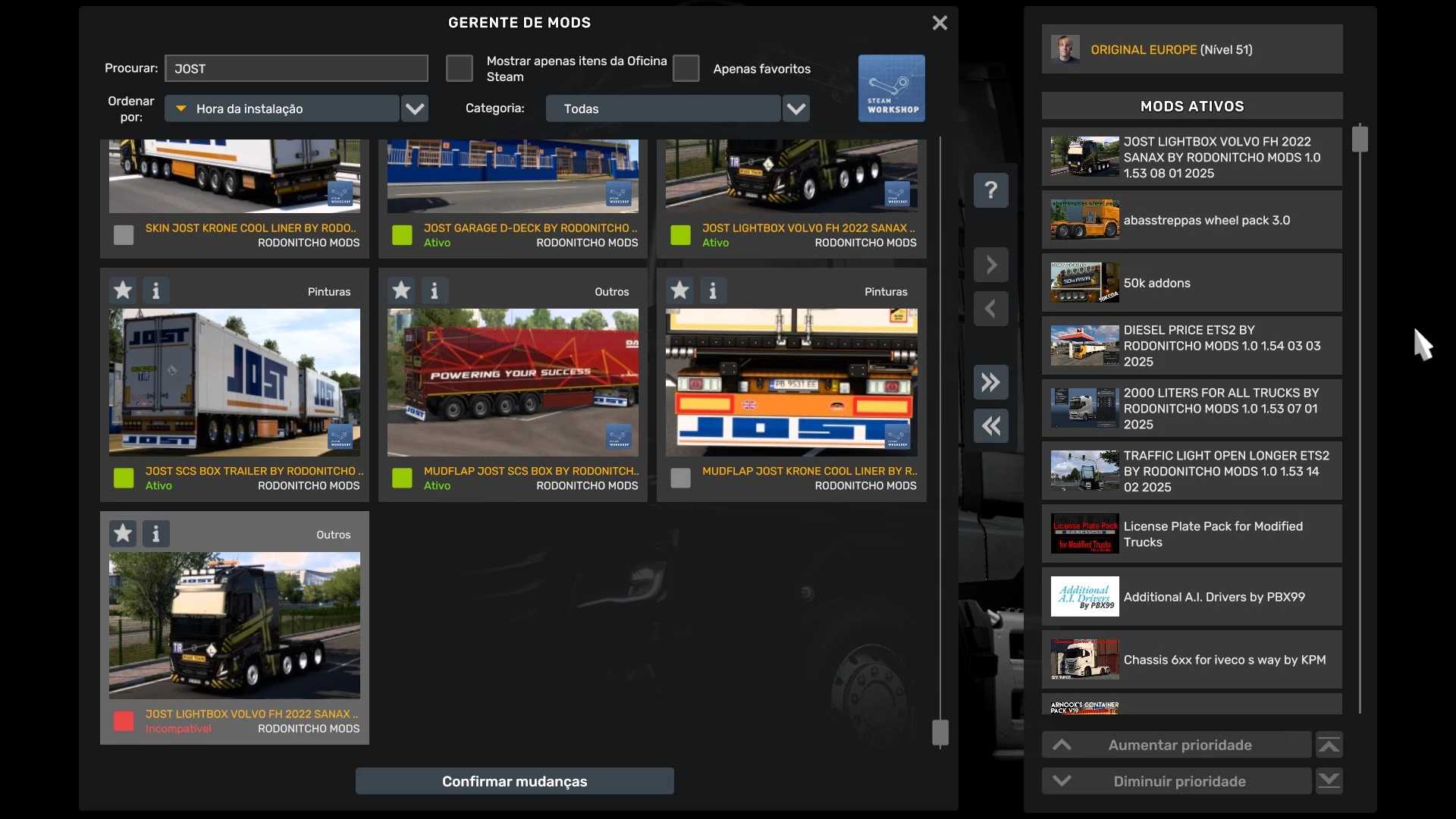Enable show only Steam Workshop items checkbox
This screenshot has width=1456, height=819.
(x=459, y=68)
